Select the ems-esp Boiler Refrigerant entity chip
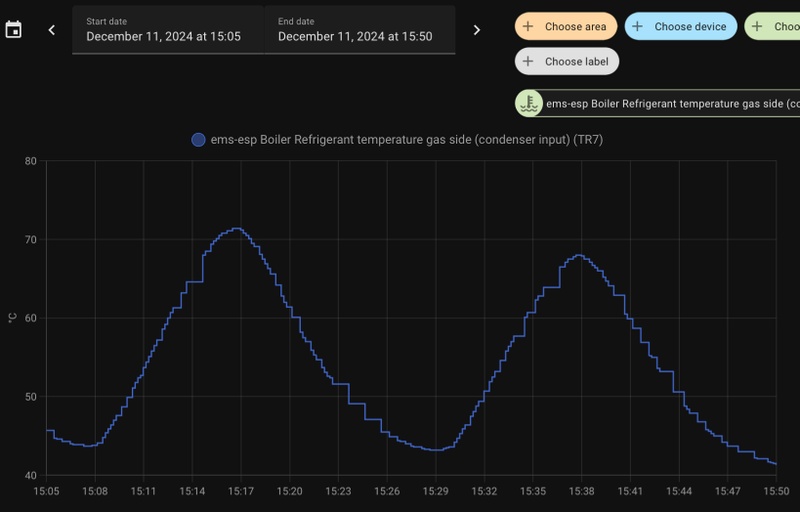Viewport: 800px width, 512px height. tap(657, 104)
